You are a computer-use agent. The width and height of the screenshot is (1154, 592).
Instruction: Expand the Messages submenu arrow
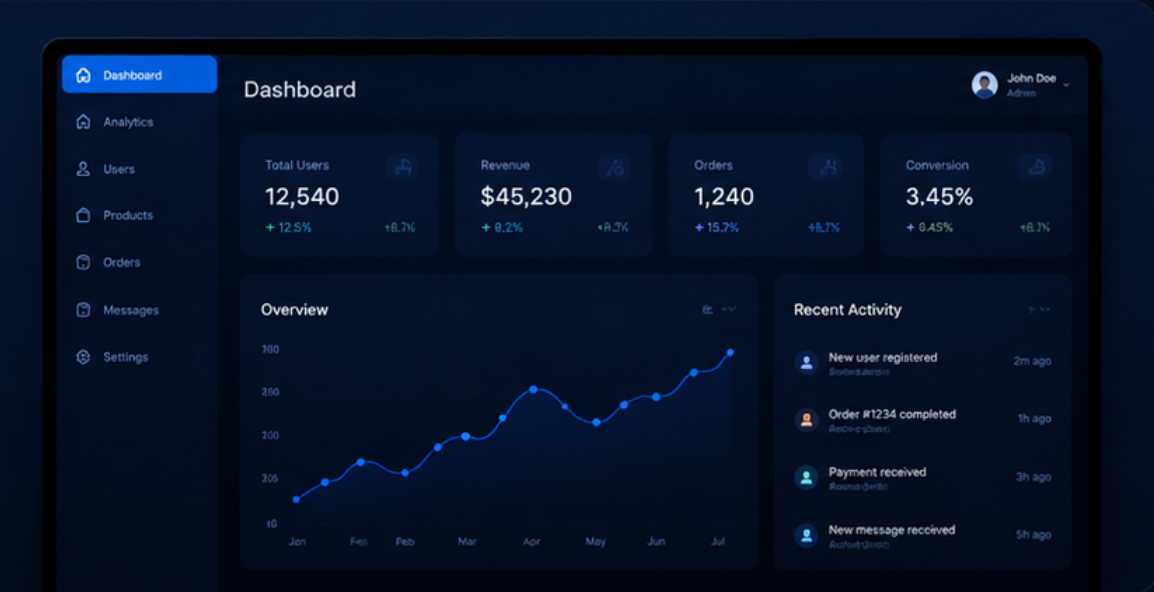click(x=199, y=310)
